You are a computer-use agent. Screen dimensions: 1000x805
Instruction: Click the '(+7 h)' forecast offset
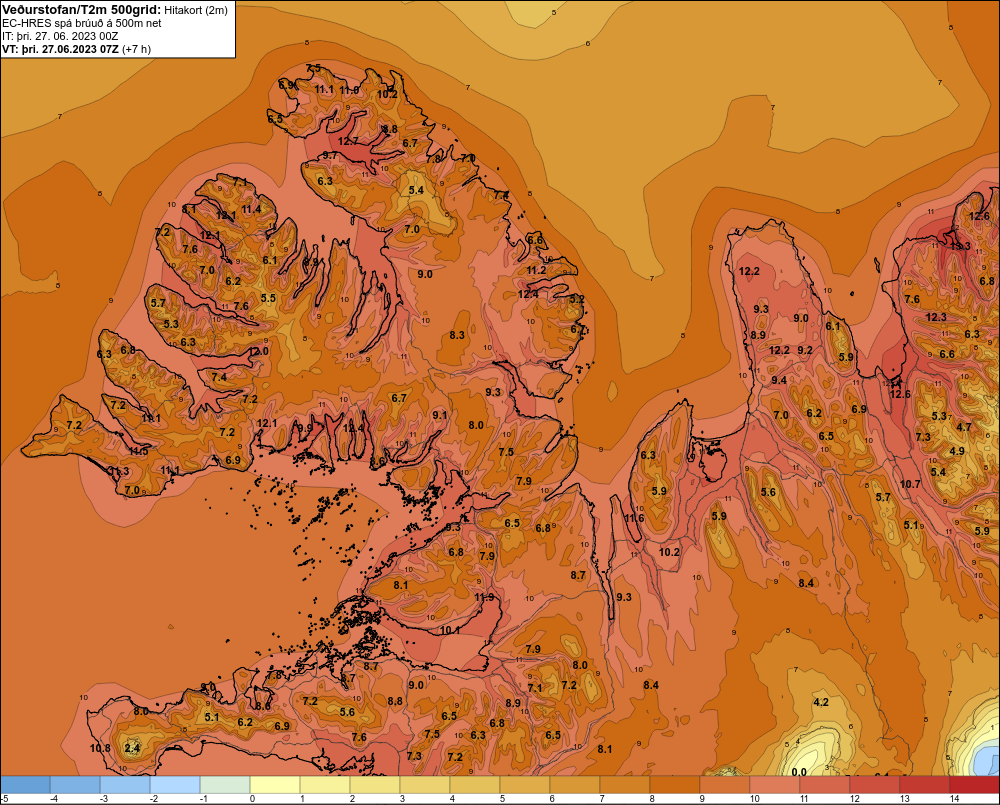[136, 49]
